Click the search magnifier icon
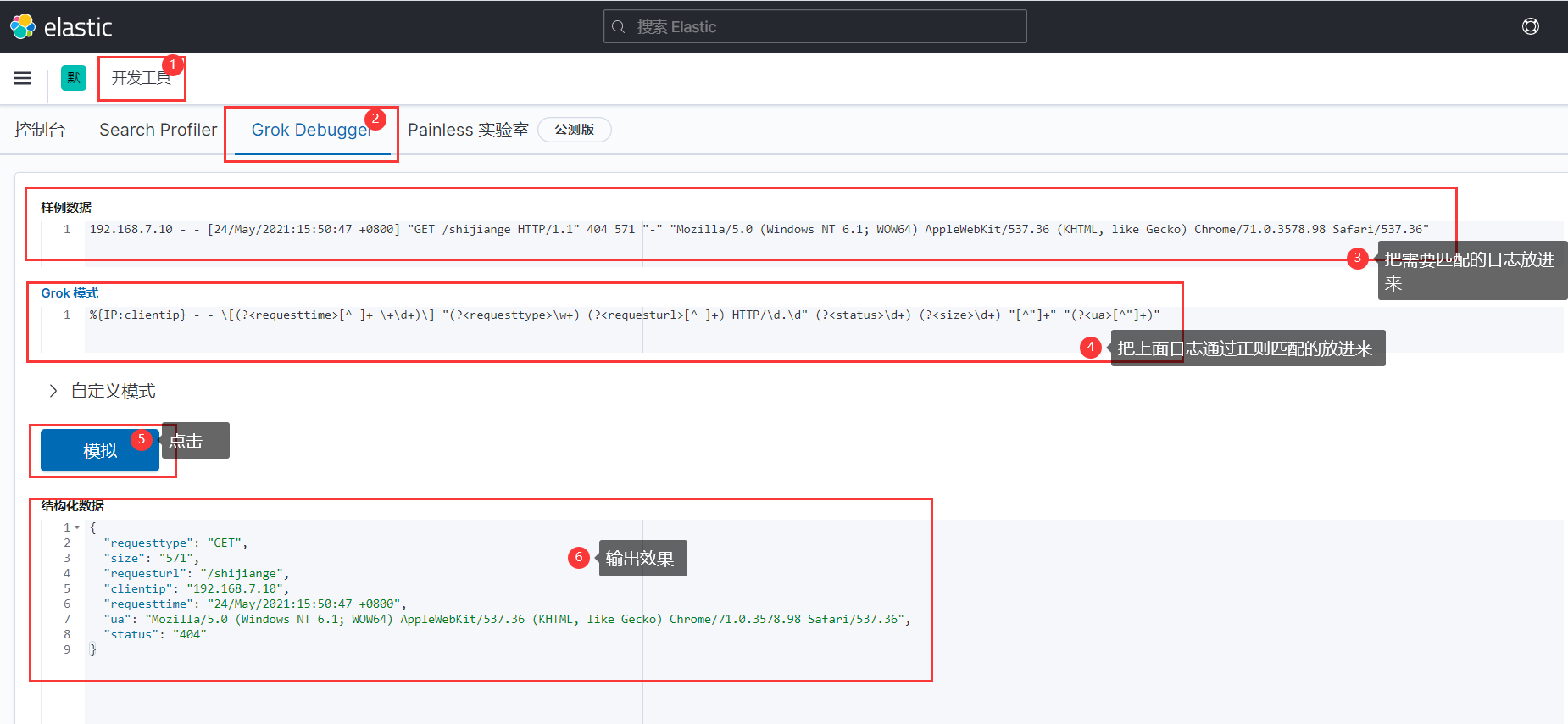 click(x=619, y=26)
